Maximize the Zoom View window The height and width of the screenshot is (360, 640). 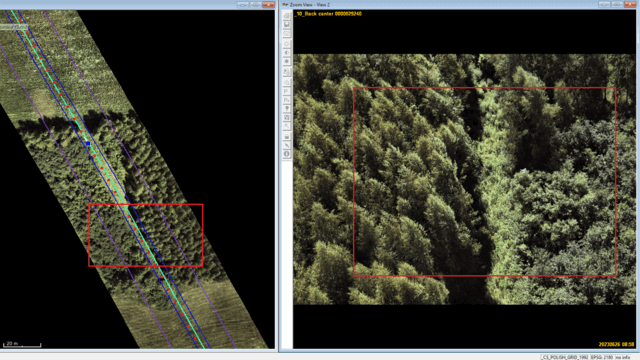pos(617,4)
